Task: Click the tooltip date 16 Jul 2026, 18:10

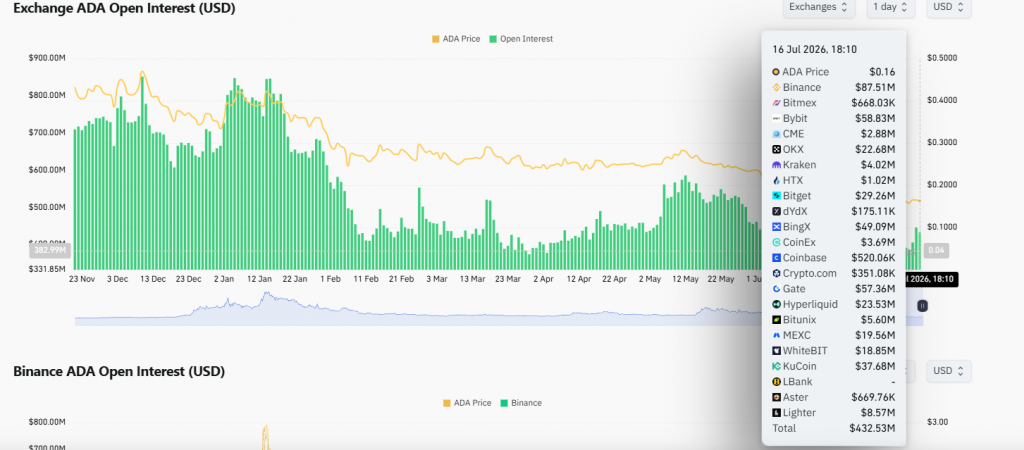Action: (x=814, y=49)
